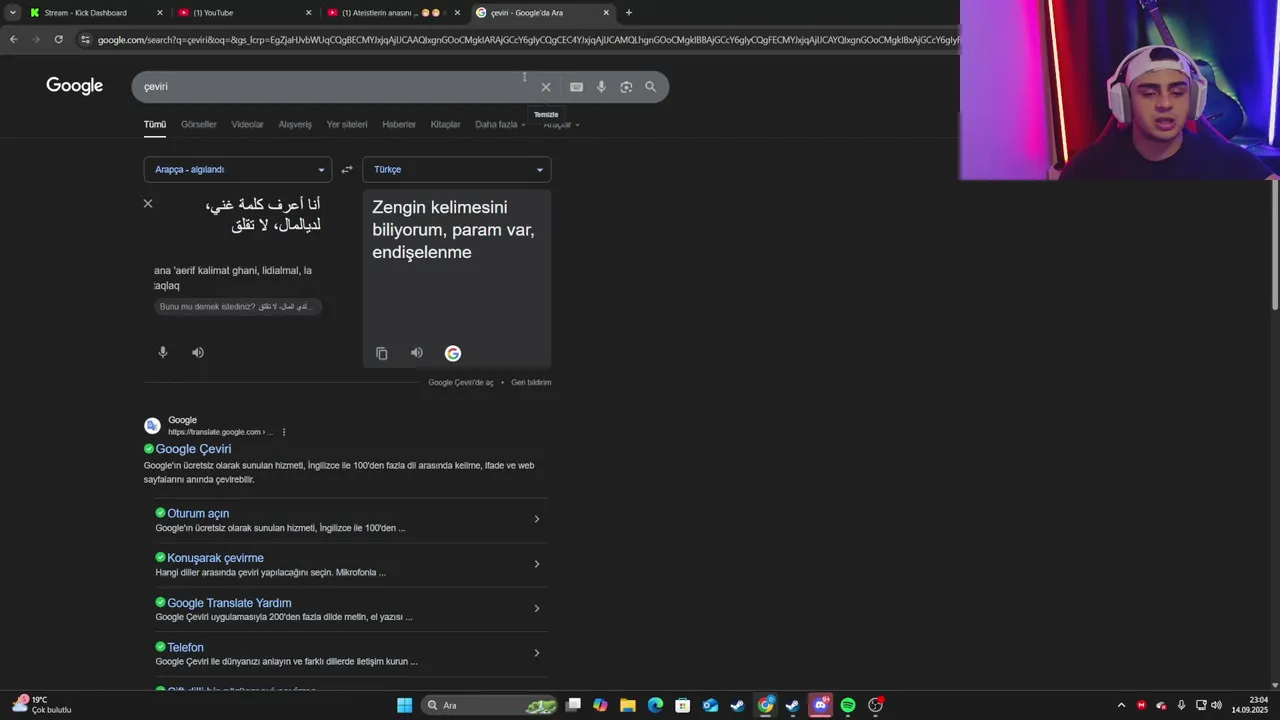Open the source language Arapça dropdown

pos(237,170)
